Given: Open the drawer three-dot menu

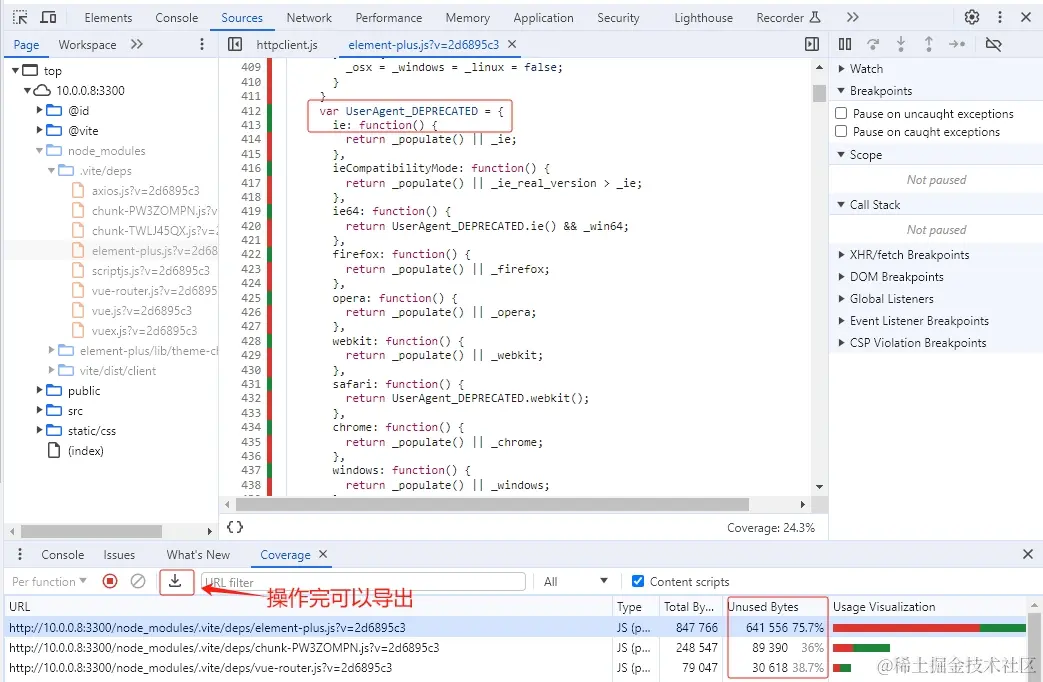Looking at the screenshot, I should (20, 554).
